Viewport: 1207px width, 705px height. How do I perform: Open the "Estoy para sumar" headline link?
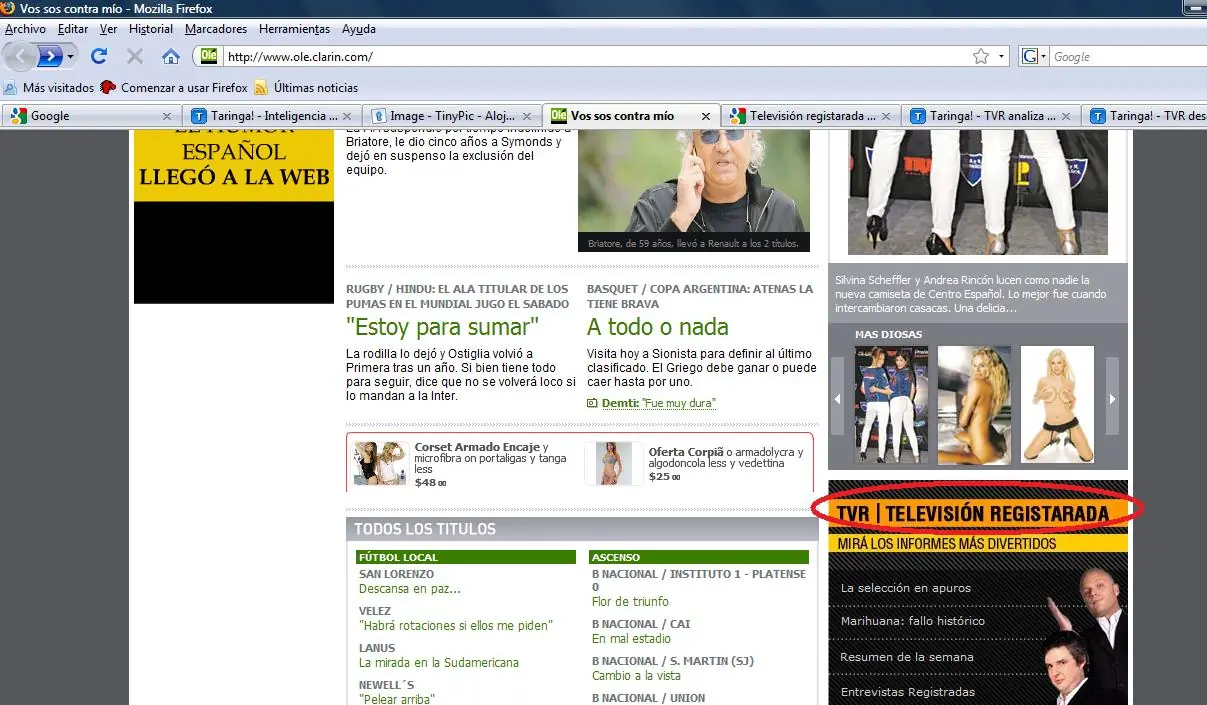tap(442, 327)
